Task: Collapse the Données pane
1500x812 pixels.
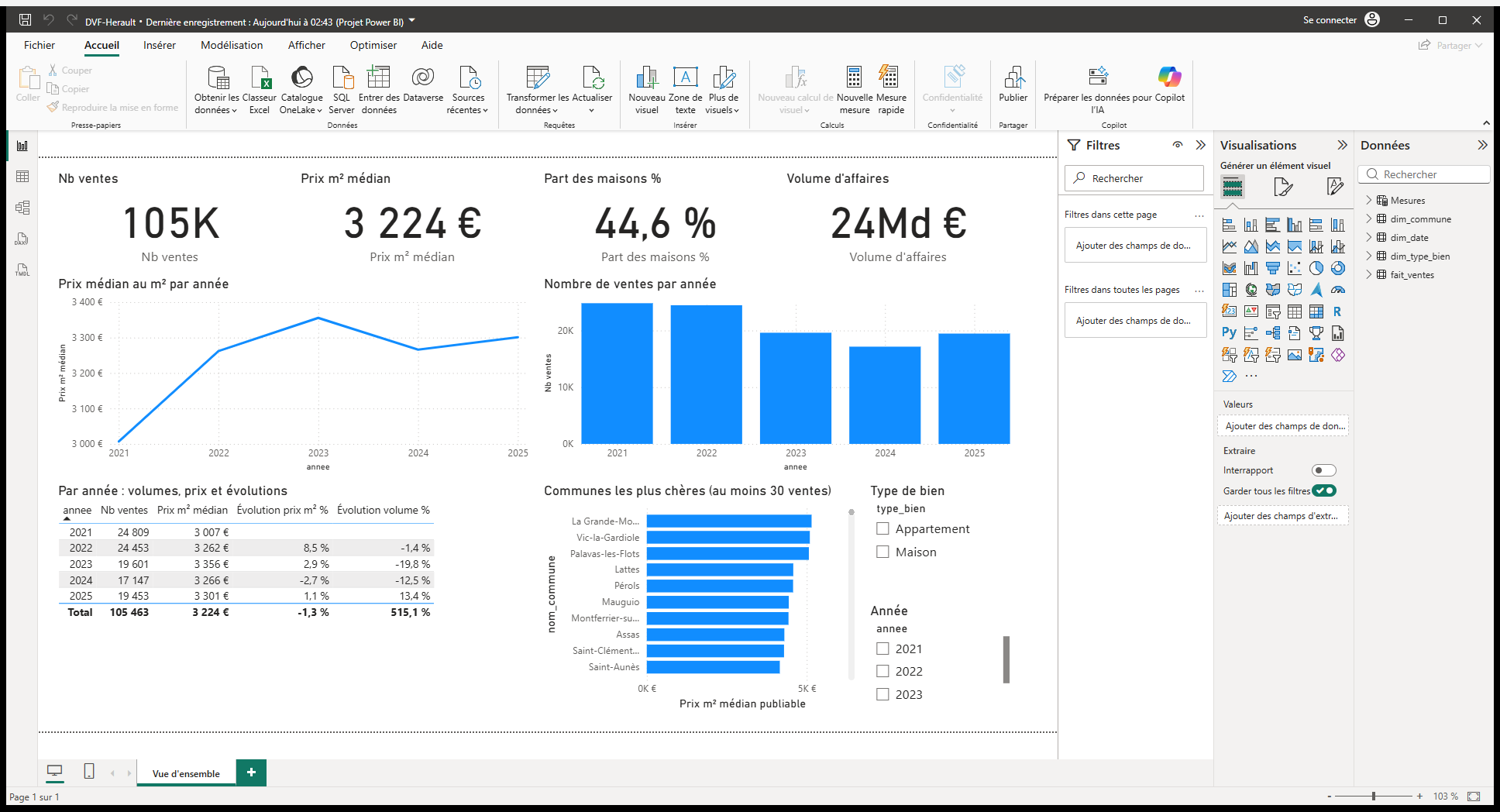Action: click(x=1482, y=145)
